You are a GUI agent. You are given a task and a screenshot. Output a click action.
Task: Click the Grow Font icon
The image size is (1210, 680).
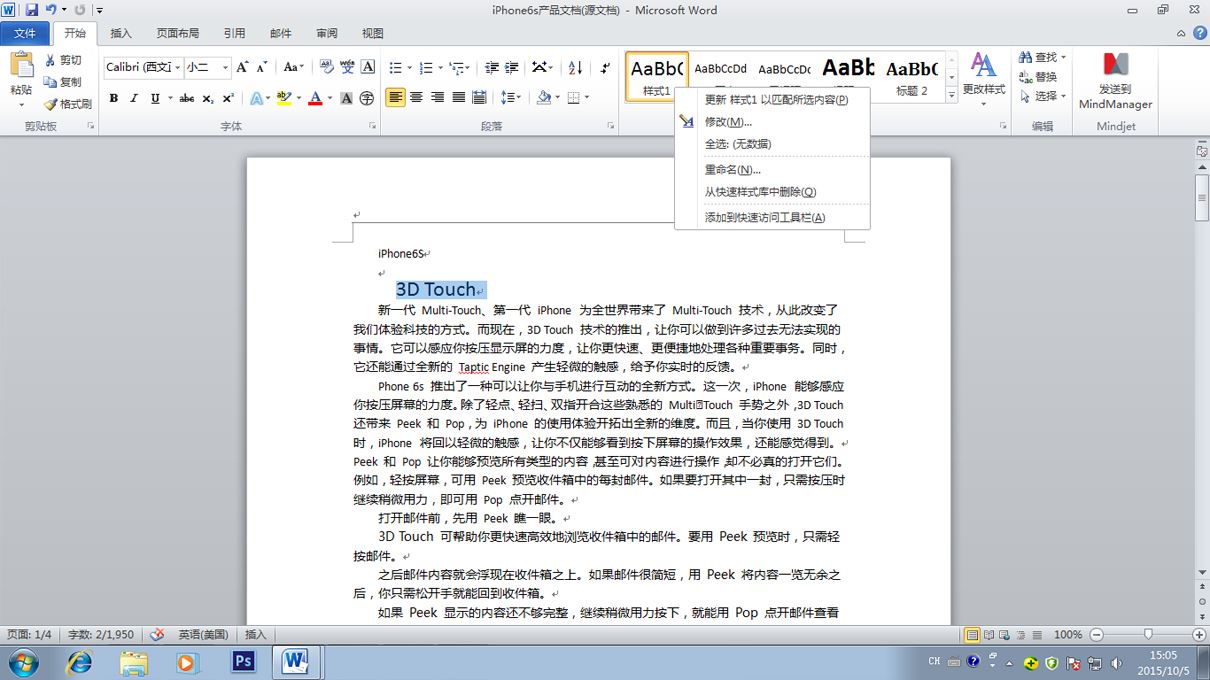click(x=241, y=67)
